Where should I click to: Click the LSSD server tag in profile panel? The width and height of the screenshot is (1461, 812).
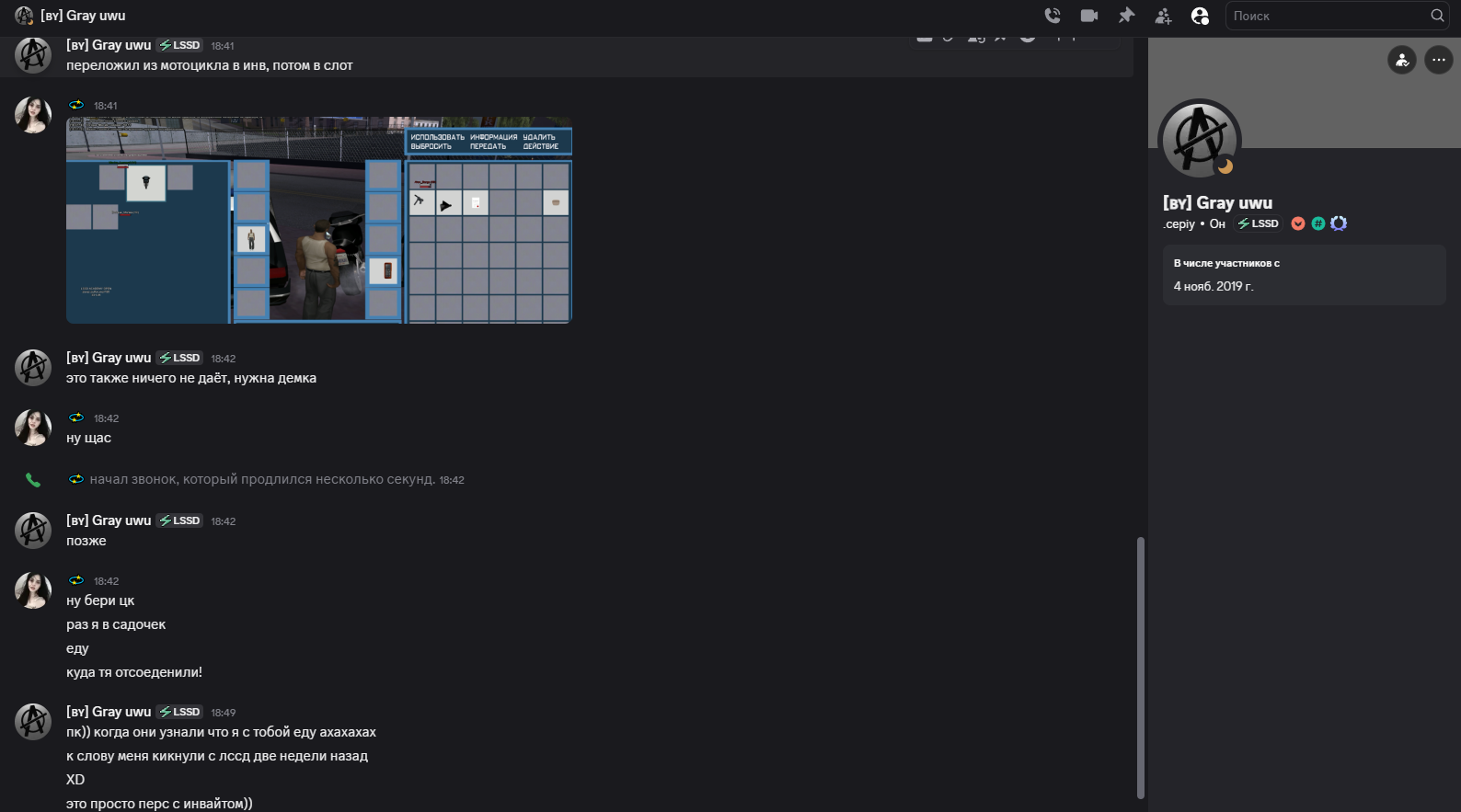tap(1259, 223)
